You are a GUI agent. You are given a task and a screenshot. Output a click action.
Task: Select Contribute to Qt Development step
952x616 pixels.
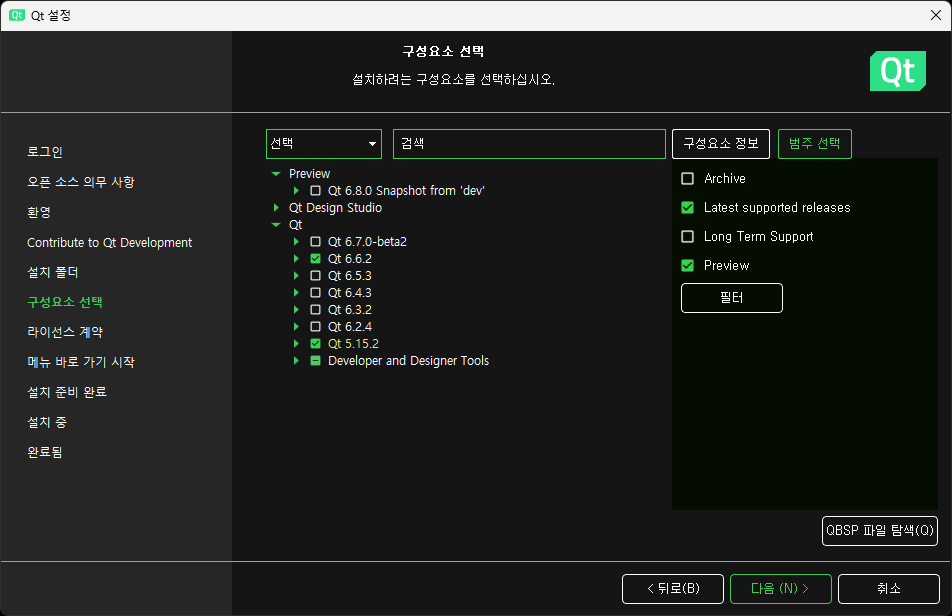110,243
